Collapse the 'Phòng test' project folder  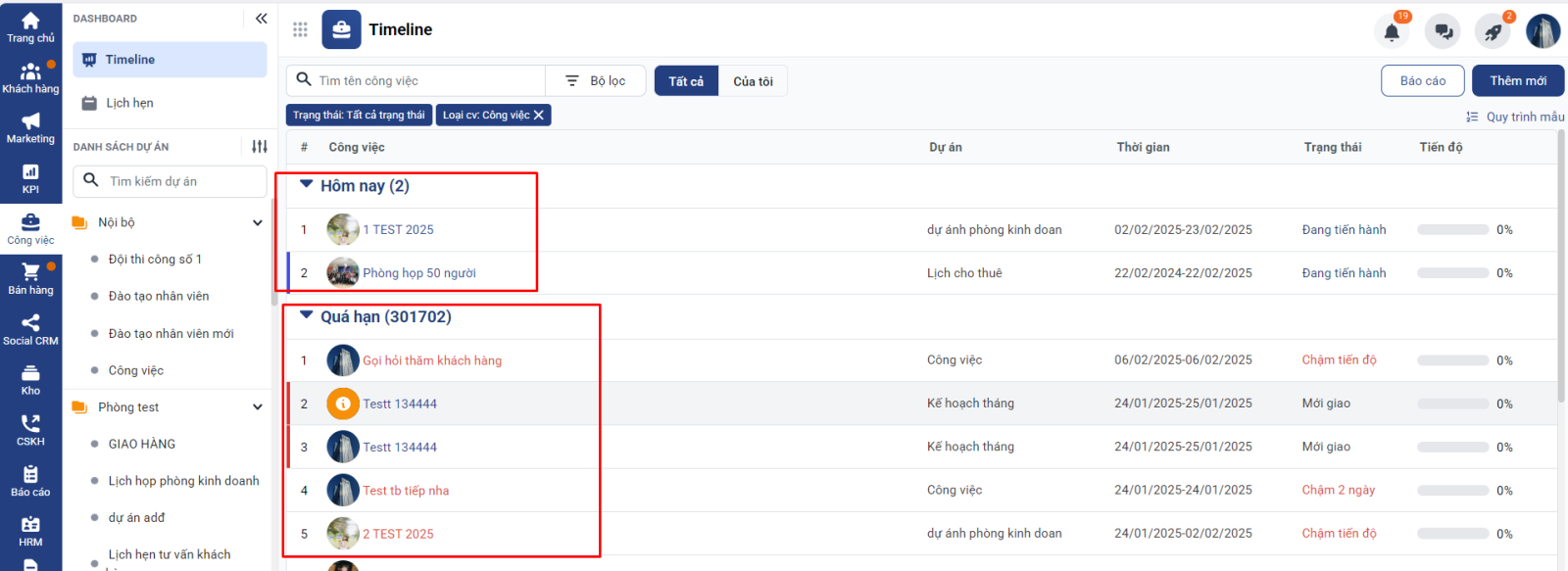[258, 407]
